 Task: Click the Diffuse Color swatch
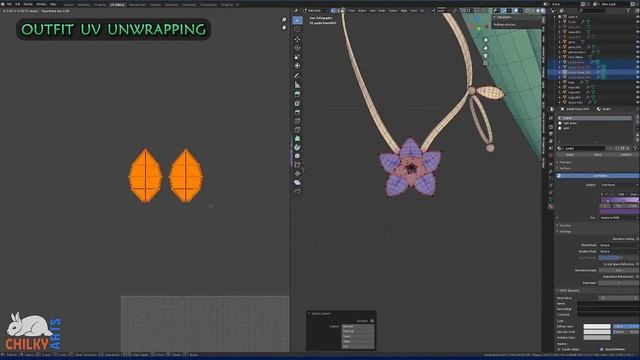[x=597, y=327]
